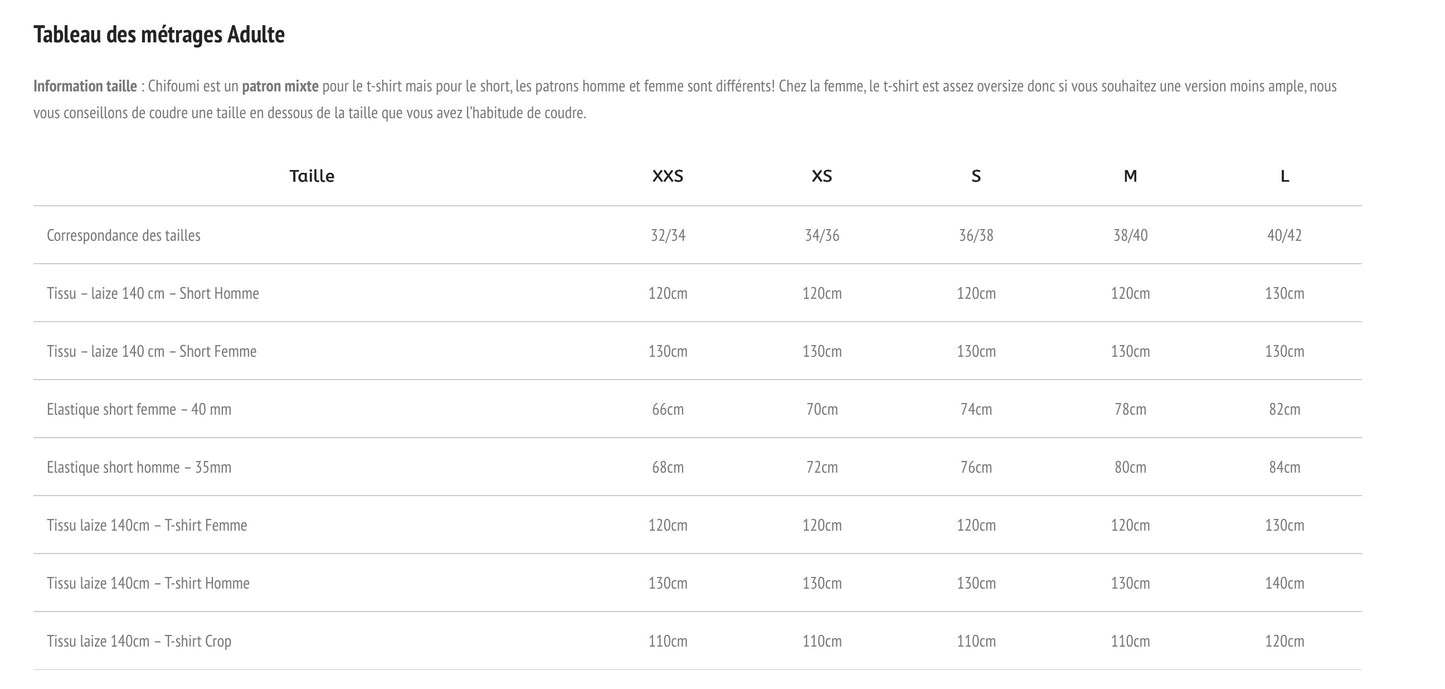The width and height of the screenshot is (1445, 689).
Task: Click the "Correspondance des tailles" row label
Action: [124, 236]
